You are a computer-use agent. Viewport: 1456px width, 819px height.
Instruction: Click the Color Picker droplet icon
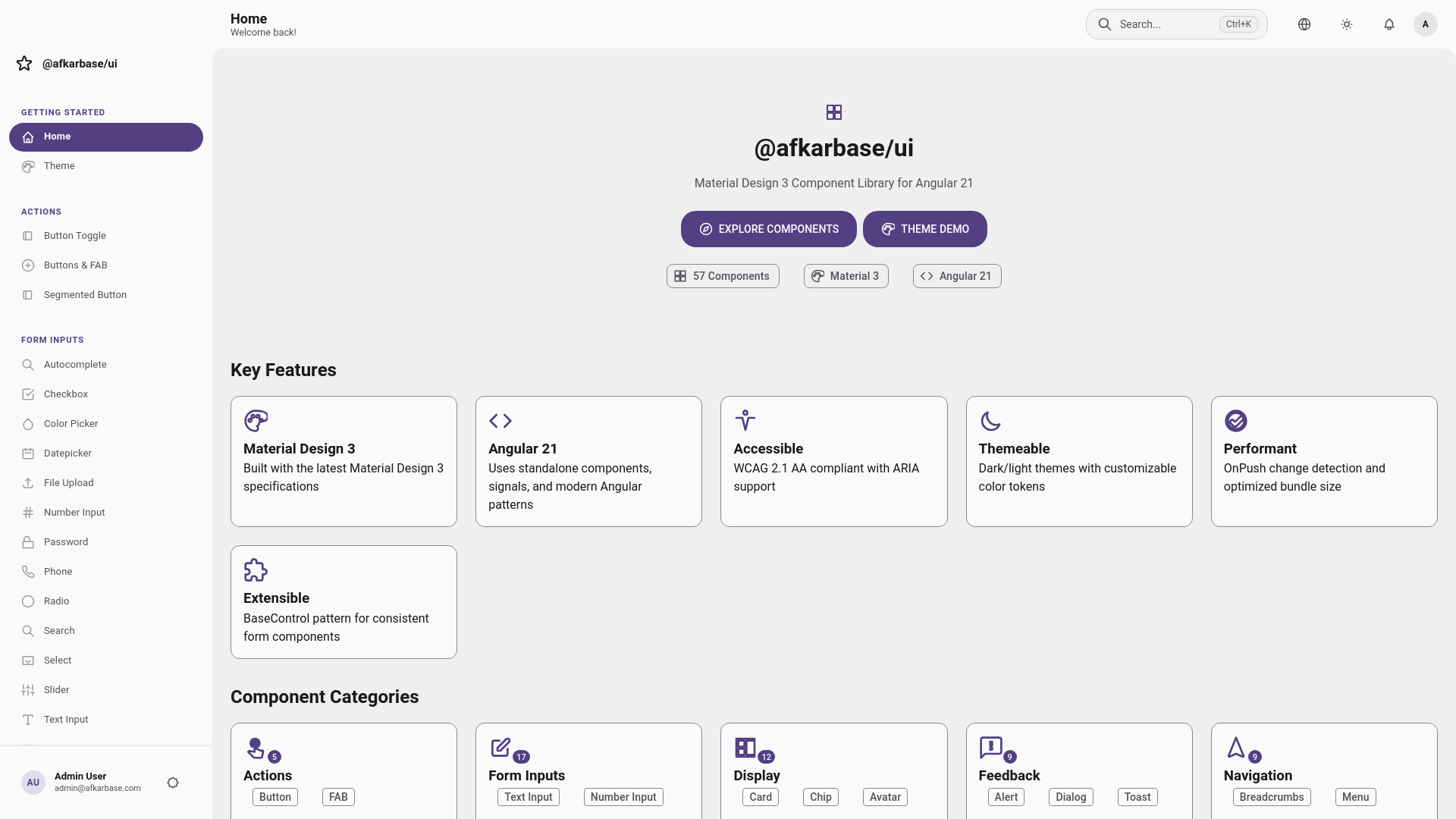tap(28, 424)
